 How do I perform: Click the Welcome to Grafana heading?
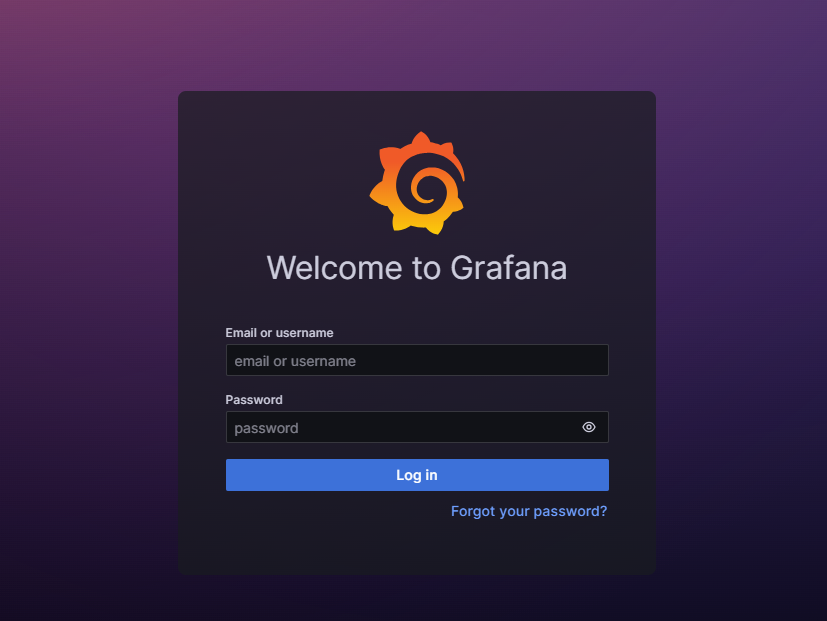click(x=417, y=268)
